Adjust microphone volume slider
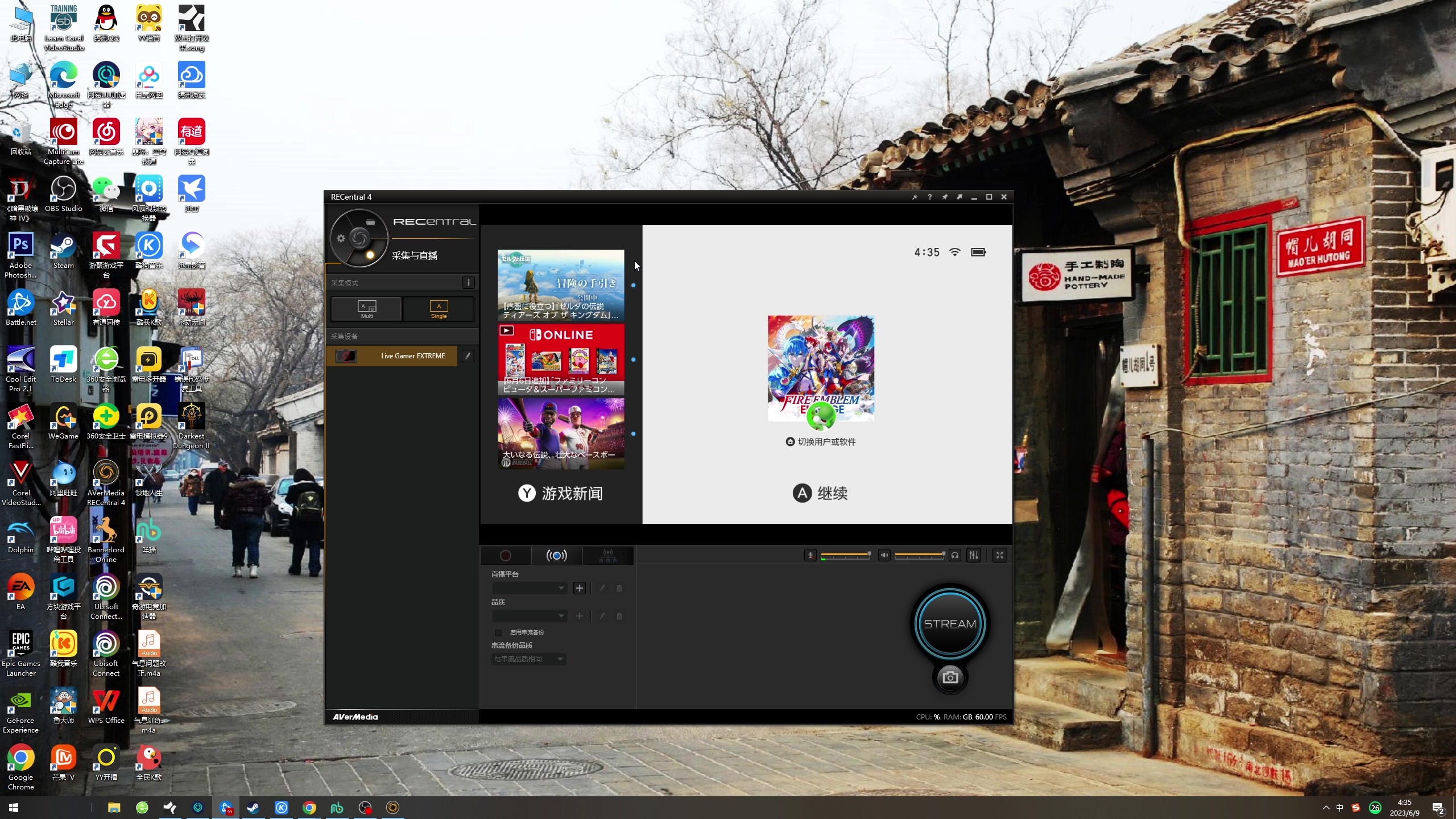The width and height of the screenshot is (1456, 819). tap(846, 555)
